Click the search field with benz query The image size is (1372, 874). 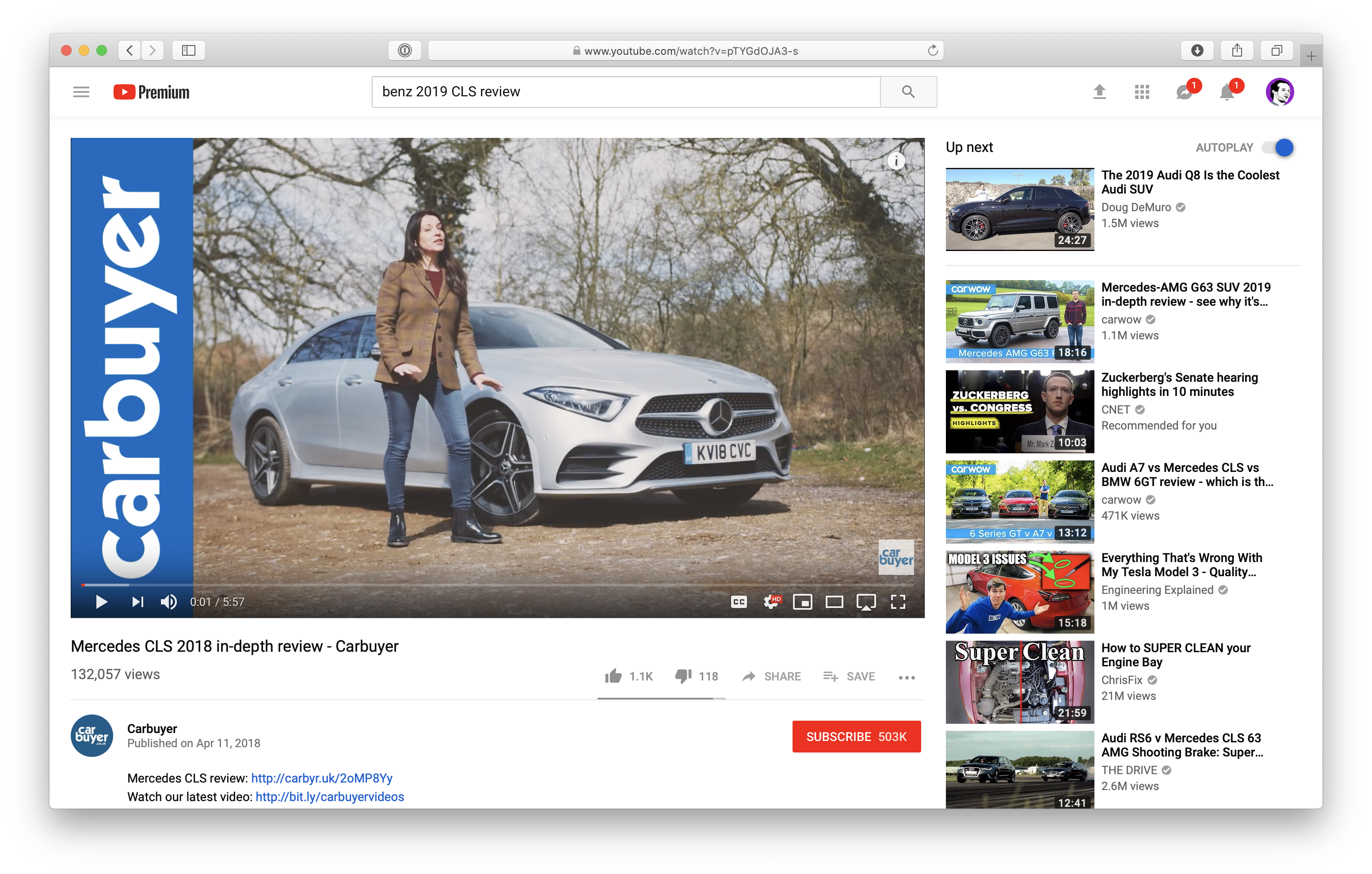pyautogui.click(x=626, y=92)
